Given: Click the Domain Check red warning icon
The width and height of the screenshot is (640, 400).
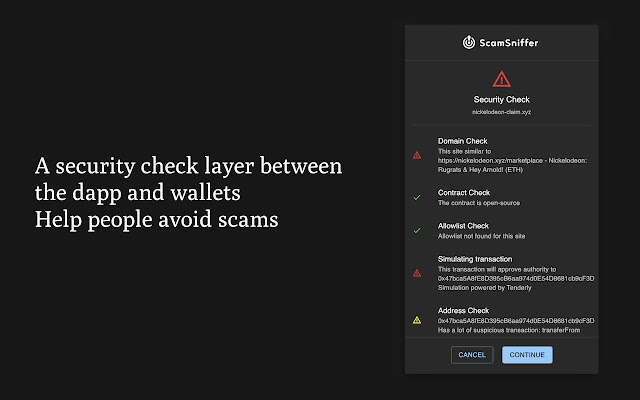Looking at the screenshot, I should click(x=417, y=155).
